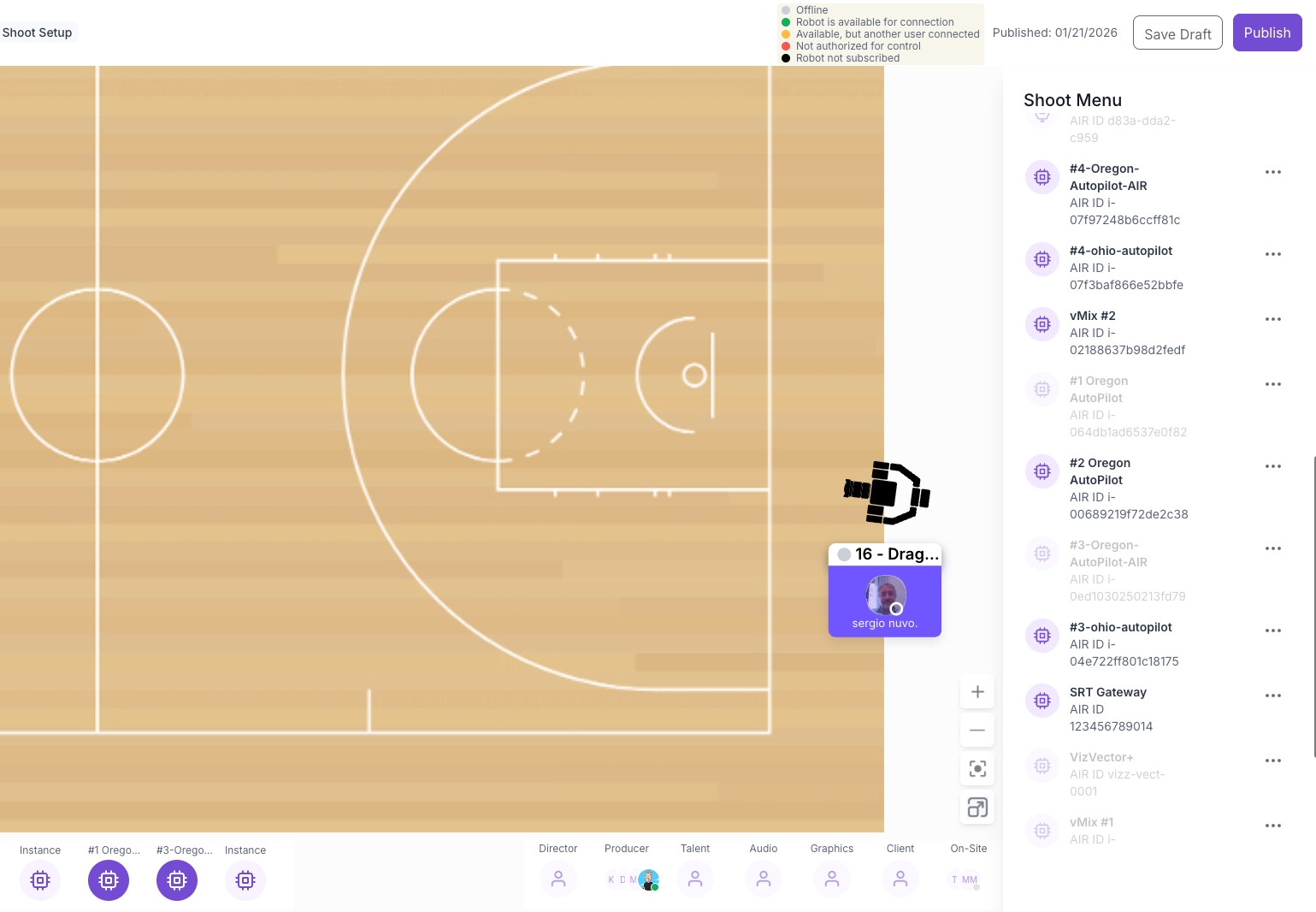Open the Shoot Setup tab
The height and width of the screenshot is (912, 1316).
pos(38,33)
